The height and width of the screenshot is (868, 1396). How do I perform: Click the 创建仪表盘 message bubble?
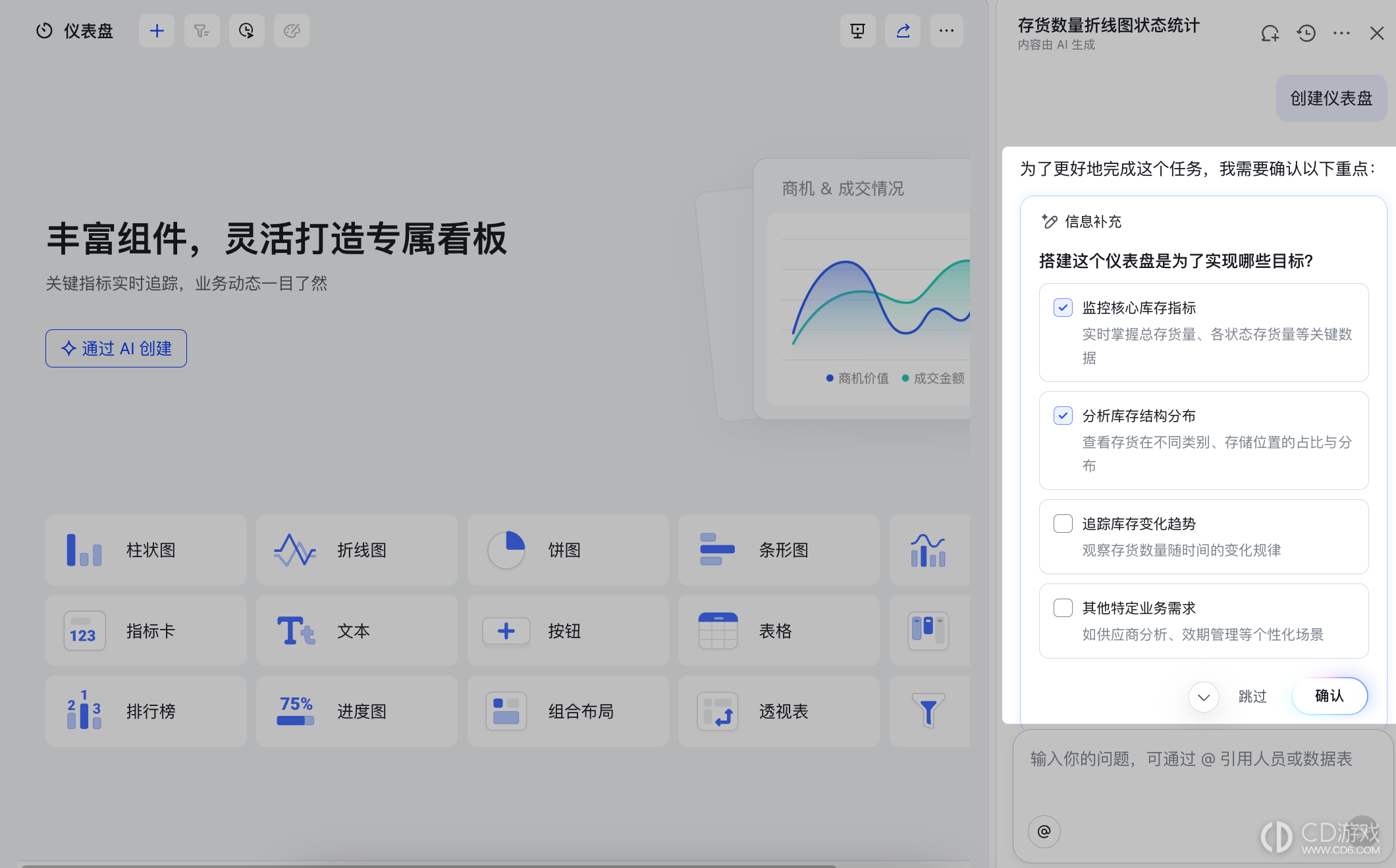[x=1331, y=98]
